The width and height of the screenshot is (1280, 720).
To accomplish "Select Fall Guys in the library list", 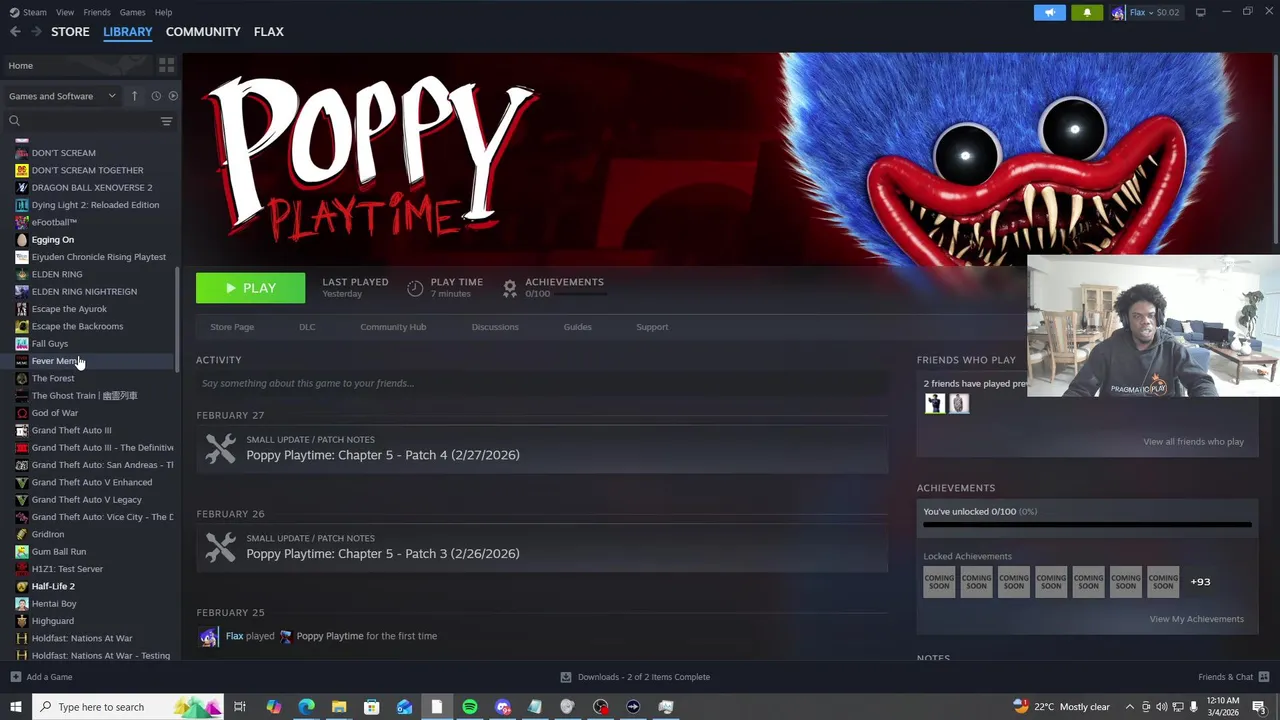I will (50, 344).
